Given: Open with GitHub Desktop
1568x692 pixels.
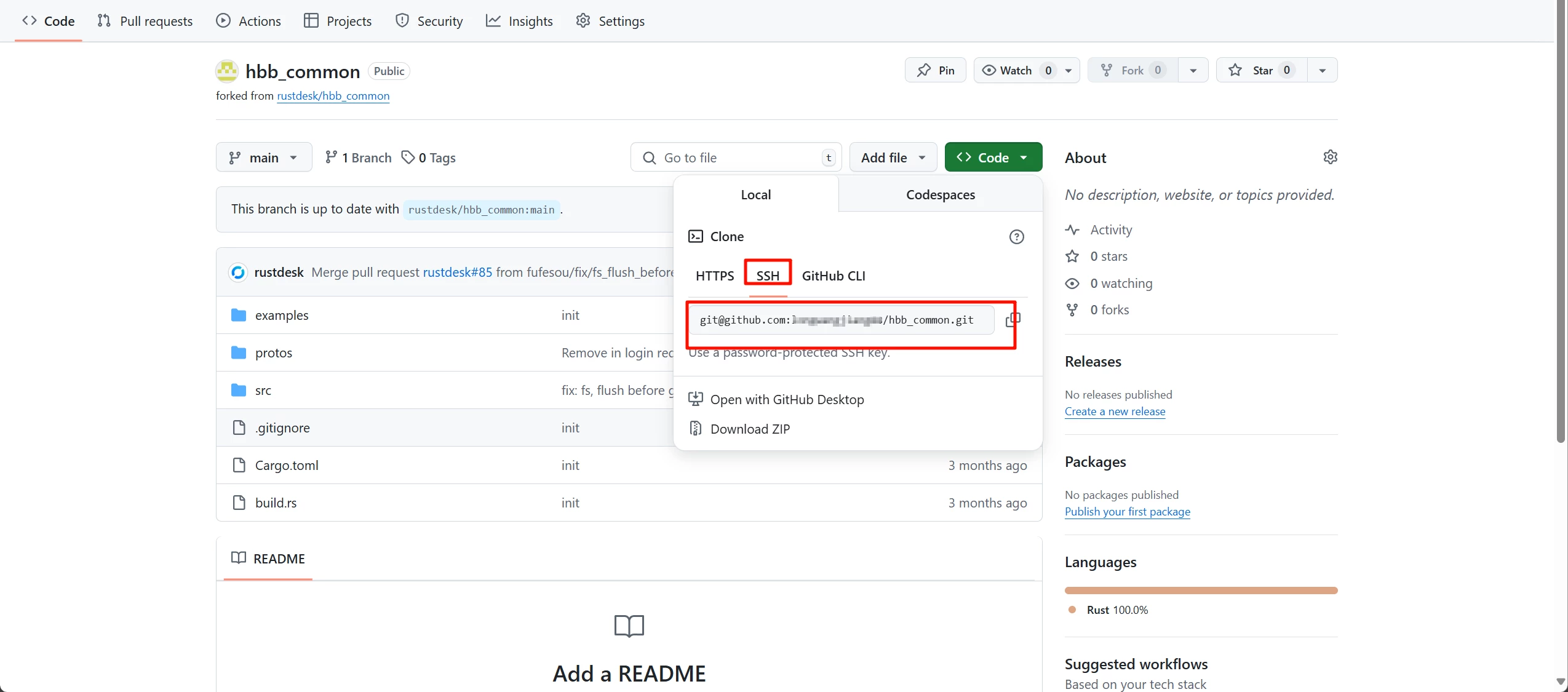Looking at the screenshot, I should pos(786,399).
